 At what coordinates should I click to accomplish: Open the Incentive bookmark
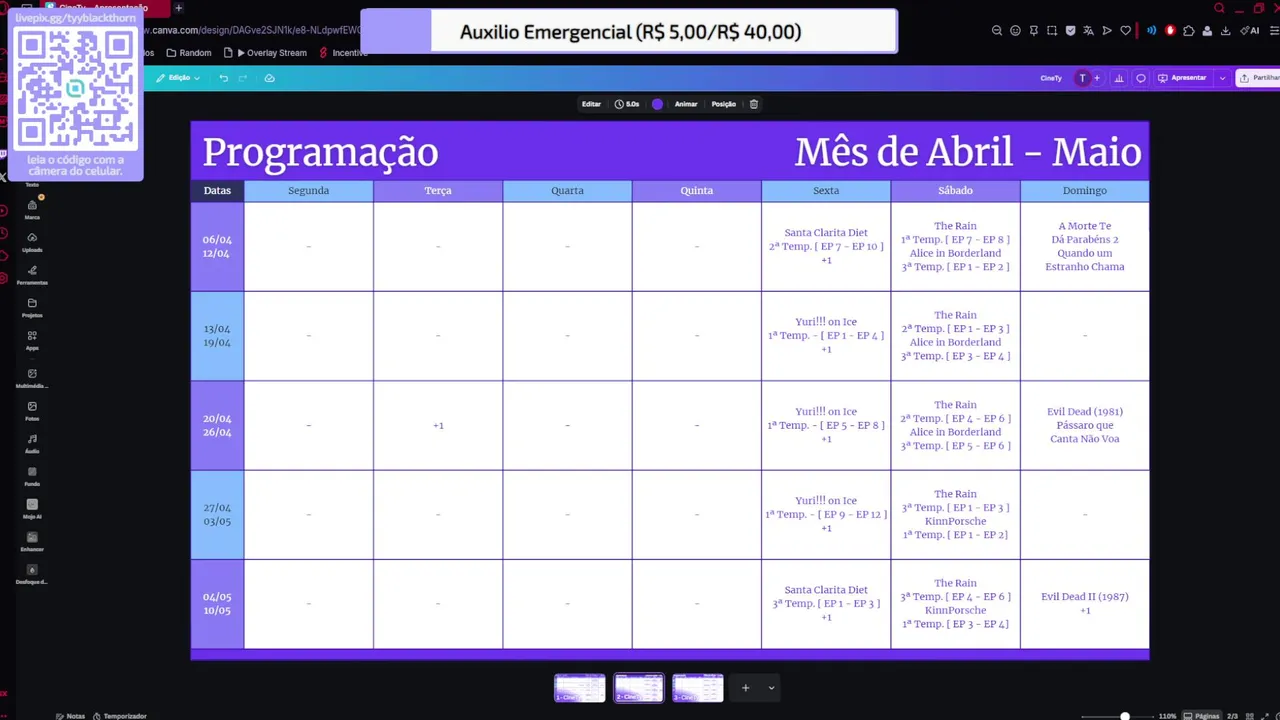pos(344,53)
